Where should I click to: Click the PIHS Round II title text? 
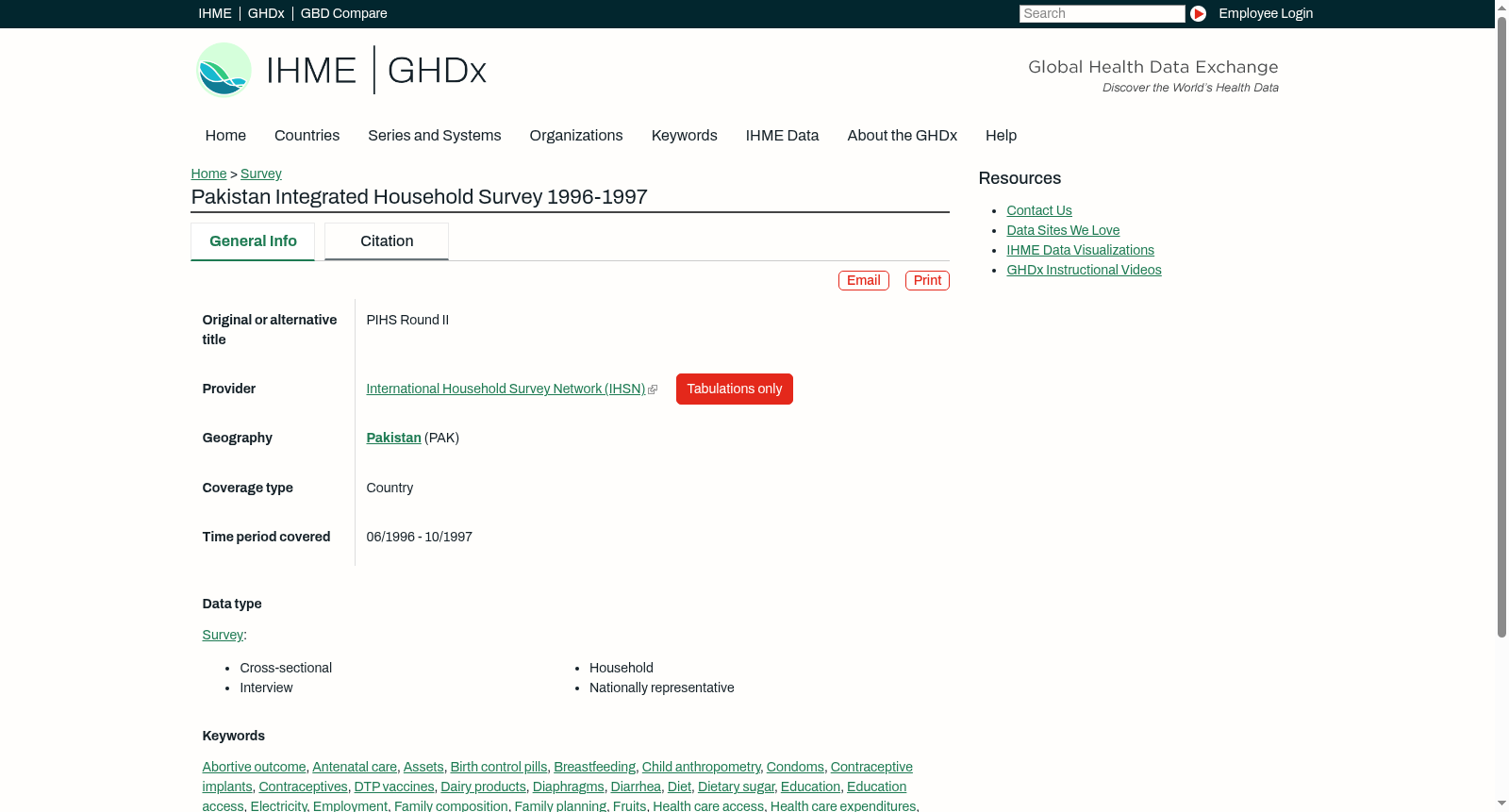pos(407,320)
